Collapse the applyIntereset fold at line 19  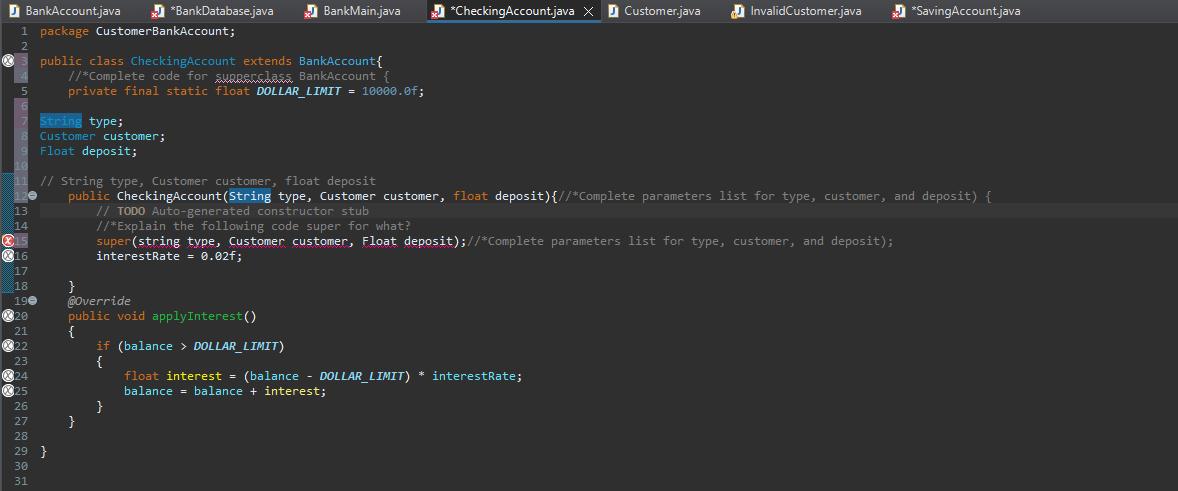tap(32, 301)
